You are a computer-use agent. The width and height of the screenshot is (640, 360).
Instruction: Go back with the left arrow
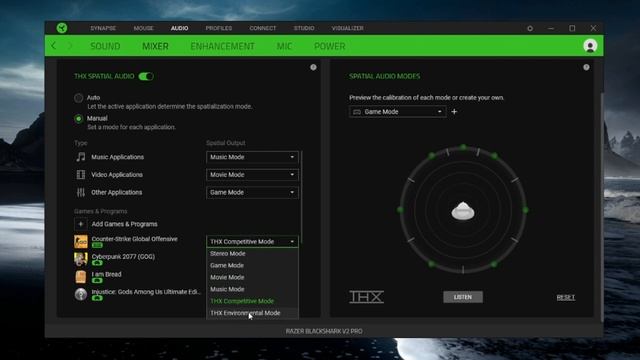(53, 46)
